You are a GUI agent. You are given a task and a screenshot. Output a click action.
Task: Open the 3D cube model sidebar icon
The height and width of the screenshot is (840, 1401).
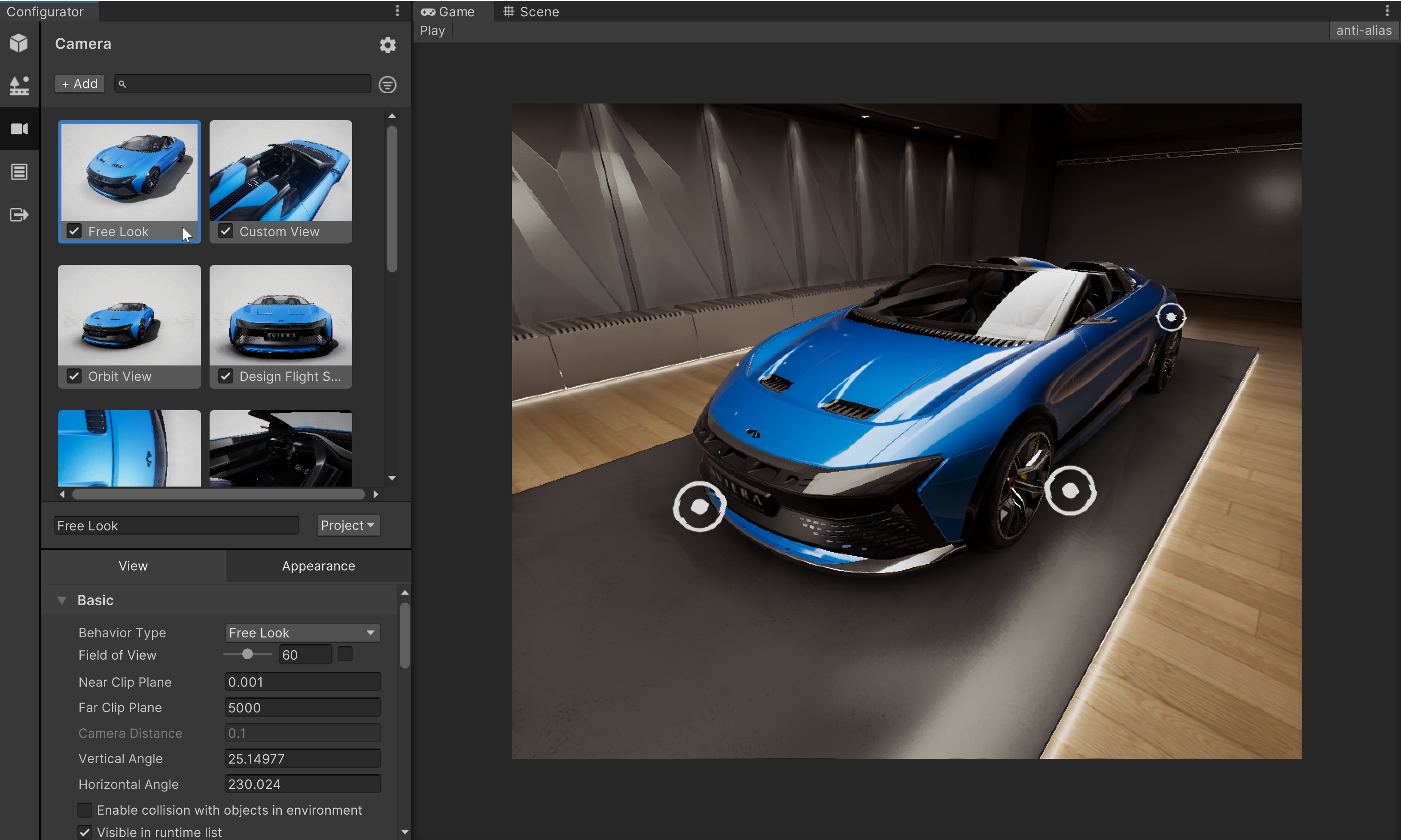(18, 43)
